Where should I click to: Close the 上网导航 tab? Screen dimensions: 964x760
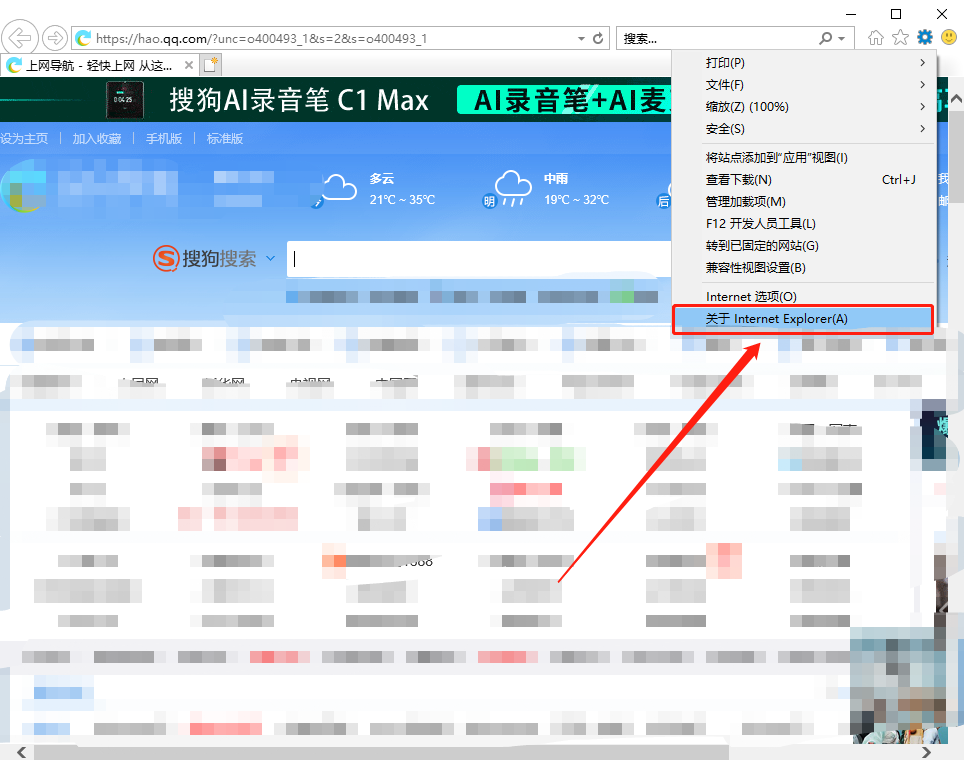coord(189,65)
